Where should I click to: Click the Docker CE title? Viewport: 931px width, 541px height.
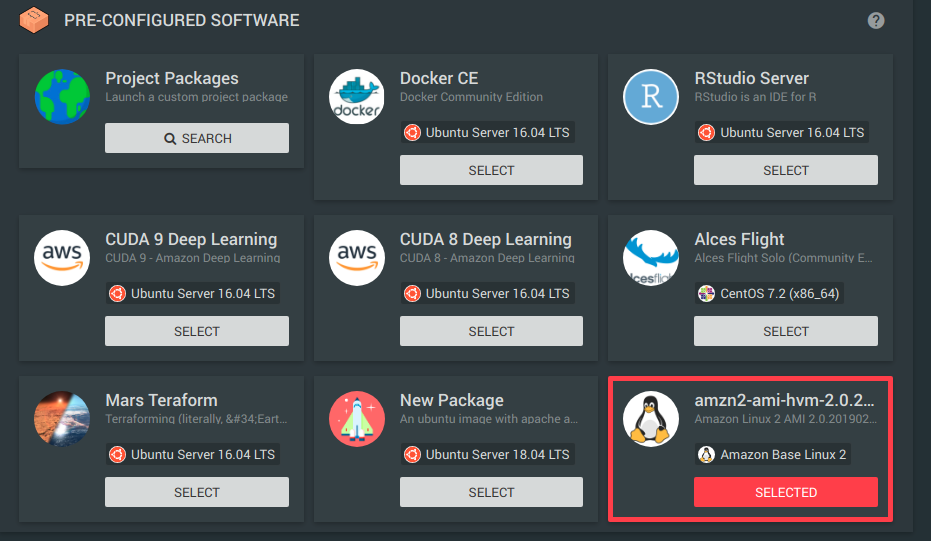[439, 78]
